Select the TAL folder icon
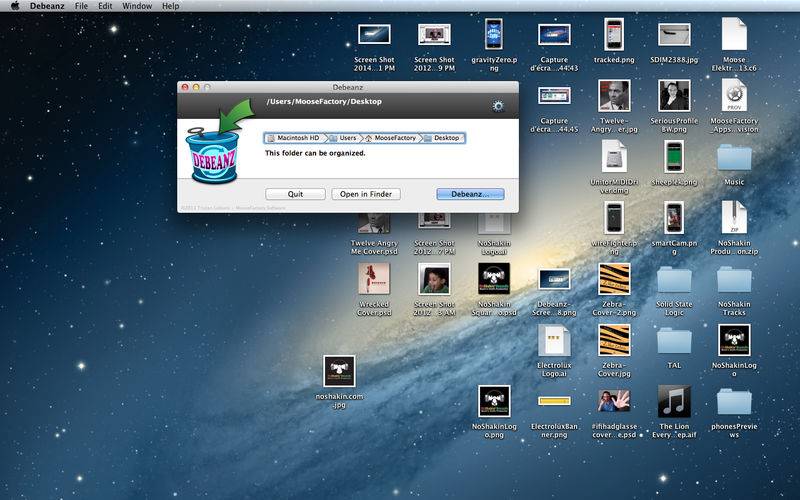Image resolution: width=800 pixels, height=500 pixels. point(674,340)
